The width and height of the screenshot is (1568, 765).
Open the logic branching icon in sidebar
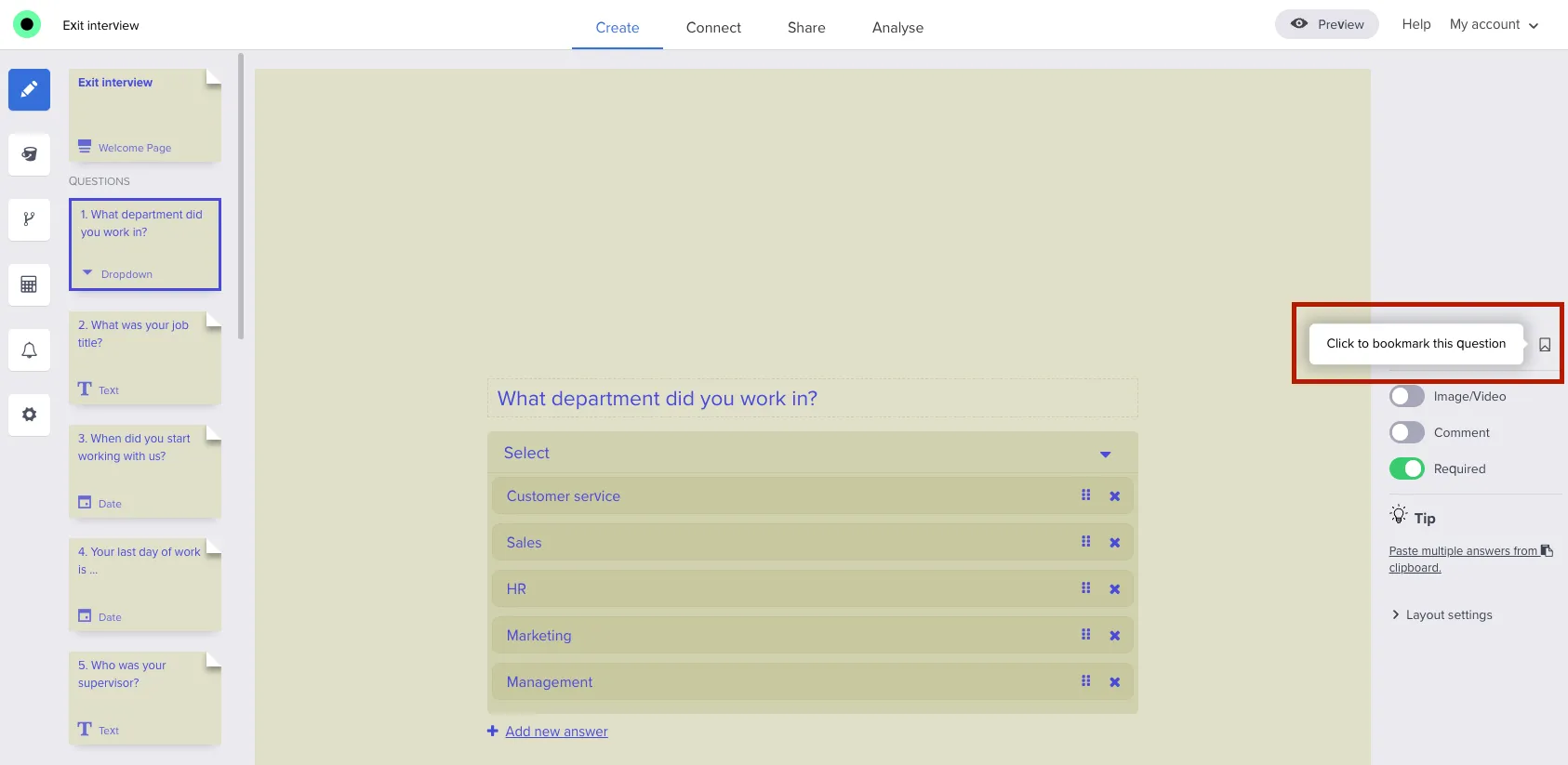pos(29,219)
